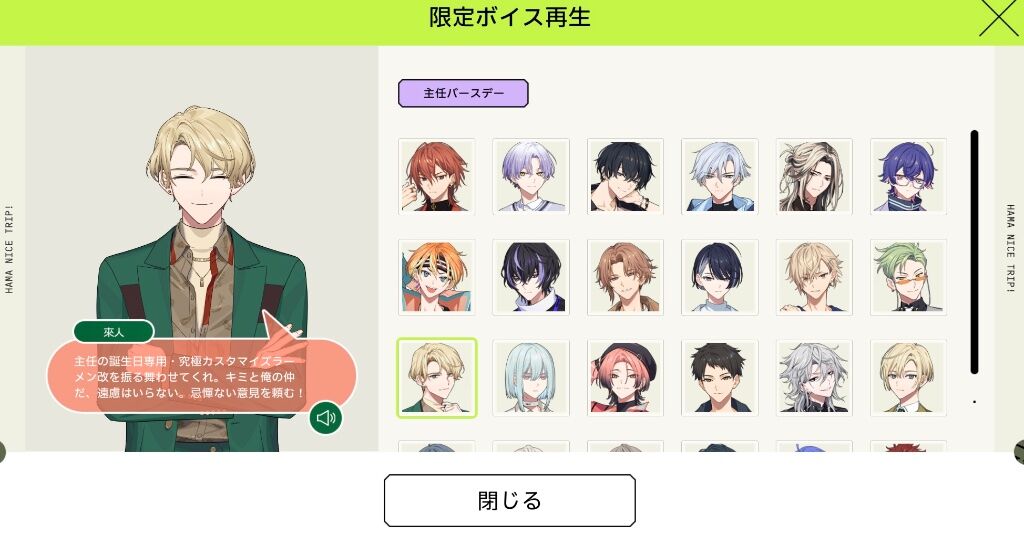The height and width of the screenshot is (535, 1024).
Task: Select the short black-haired character in third row
Action: click(720, 378)
